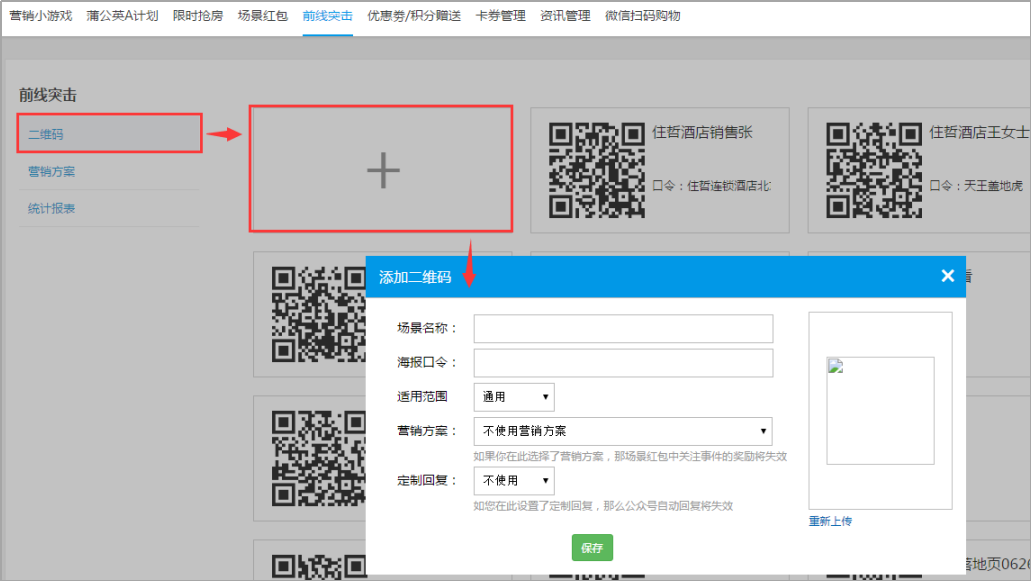Go to 卡券管理 tab
Screen dimensions: 1031x581
point(500,16)
